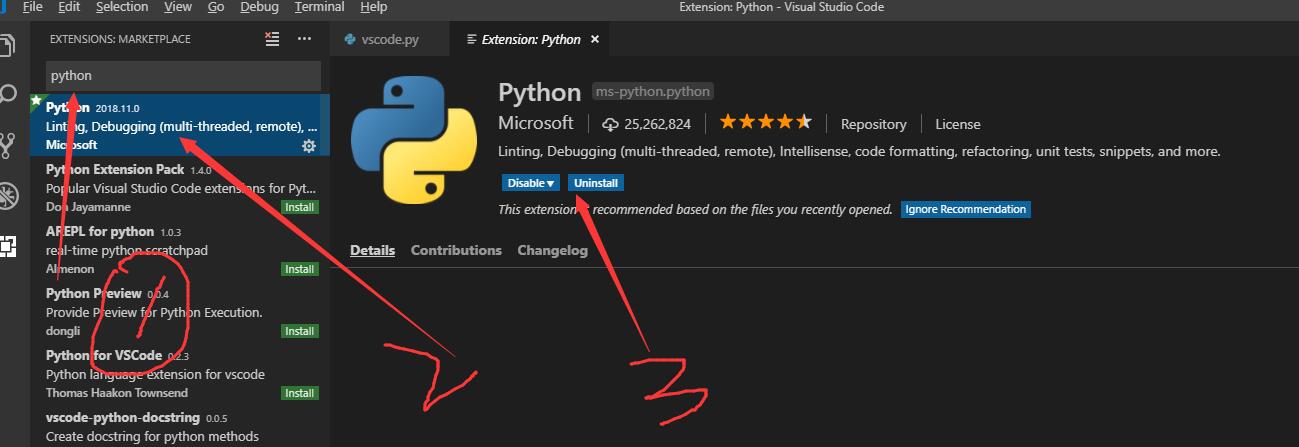Install AREPL for python
This screenshot has height=447, width=1299.
click(x=299, y=269)
